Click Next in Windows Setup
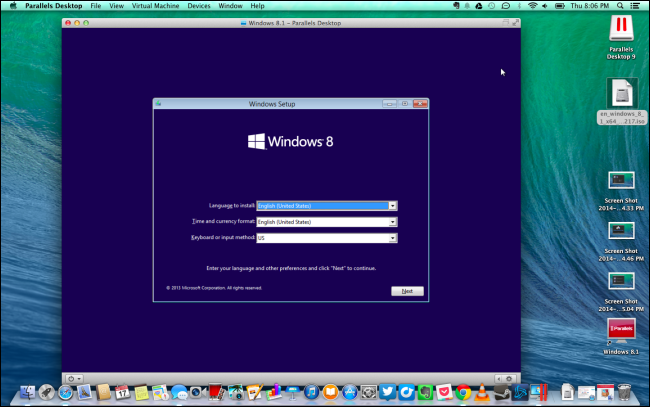Viewport: 650px width, 407px height. coord(407,291)
